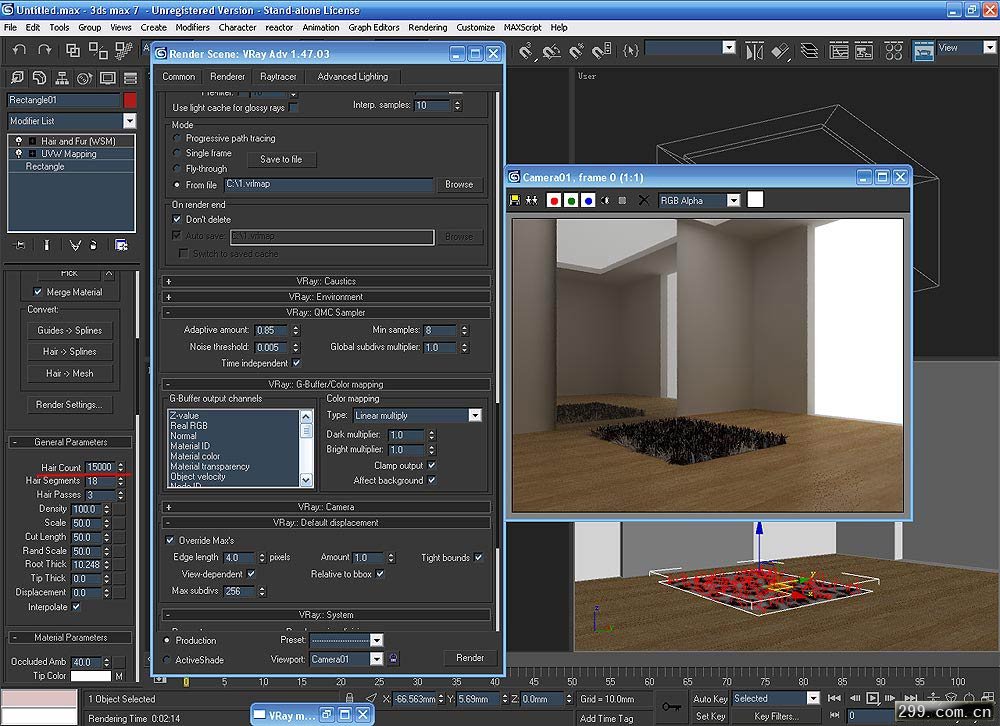Click the Render button
This screenshot has width=1000, height=726.
click(470, 658)
